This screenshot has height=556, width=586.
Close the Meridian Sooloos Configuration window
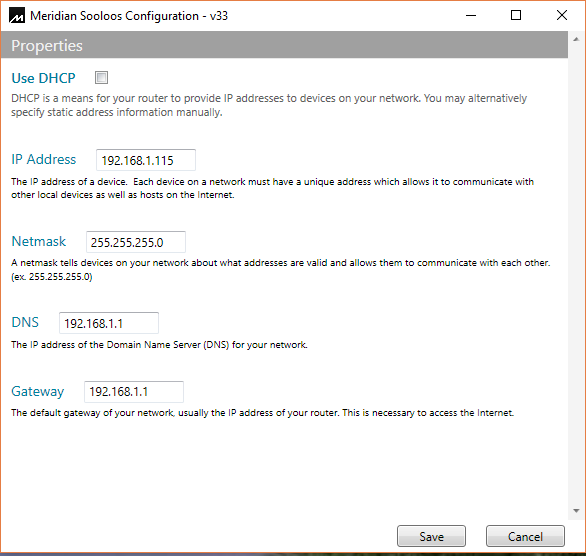[562, 15]
